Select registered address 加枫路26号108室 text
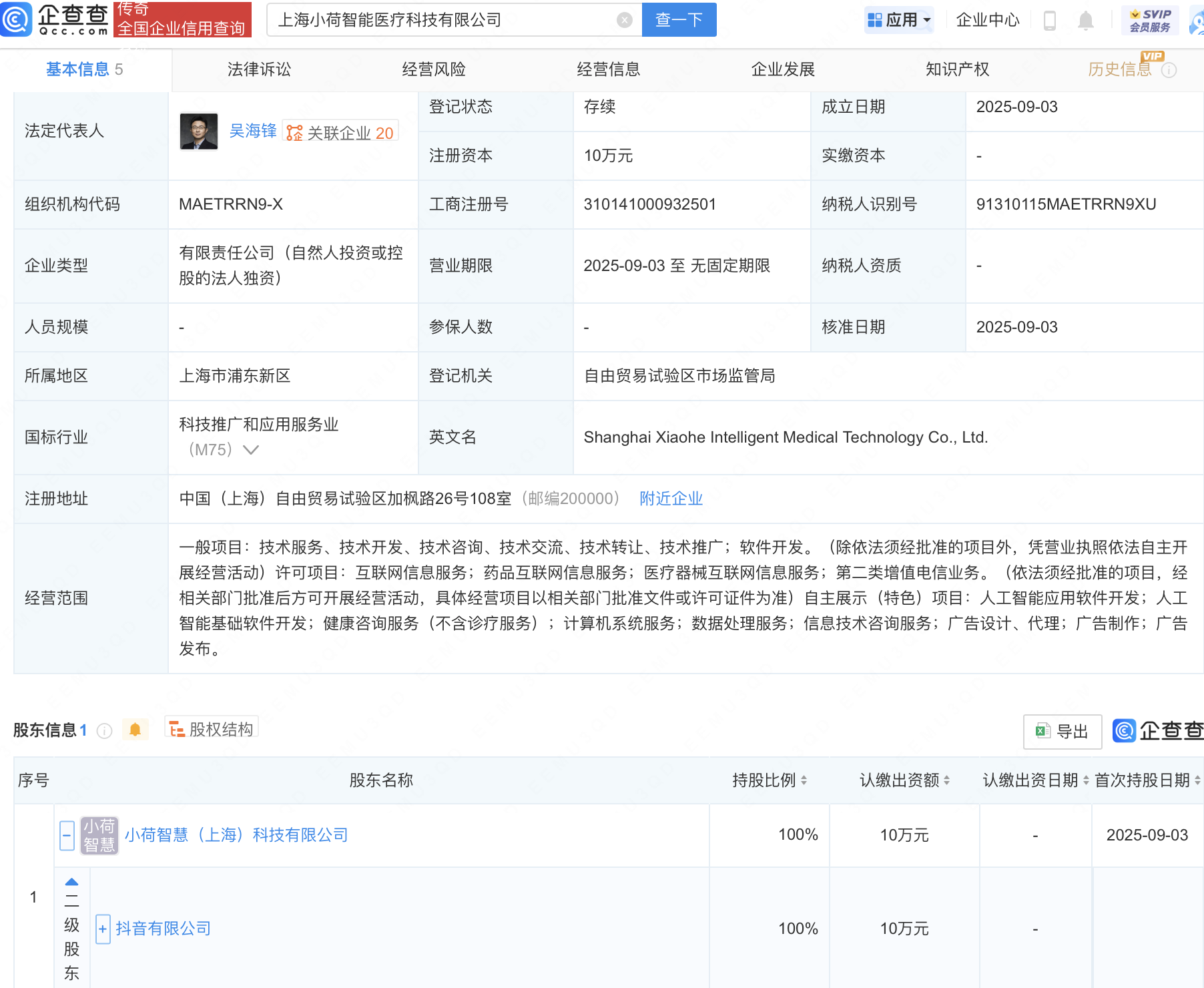This screenshot has width=1204, height=988. [345, 499]
